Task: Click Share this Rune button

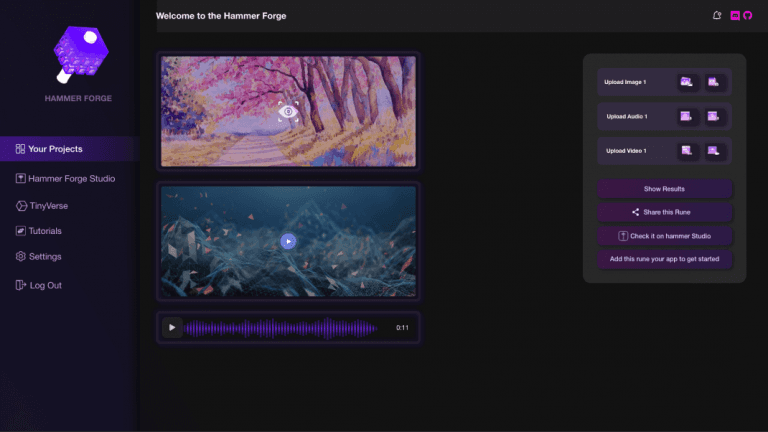Action: (x=664, y=212)
